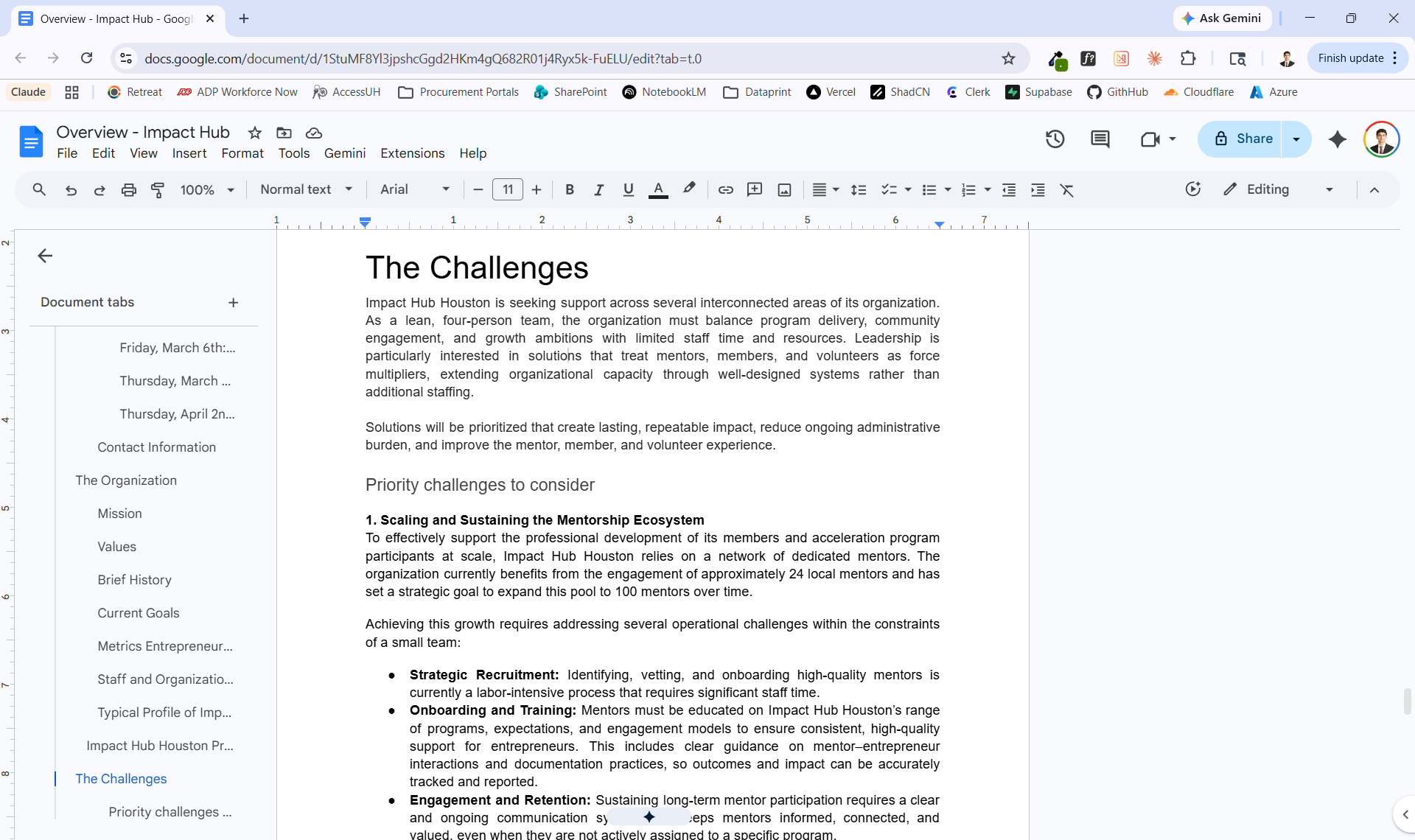The image size is (1415, 840).
Task: Show all comments icon
Action: click(1100, 139)
